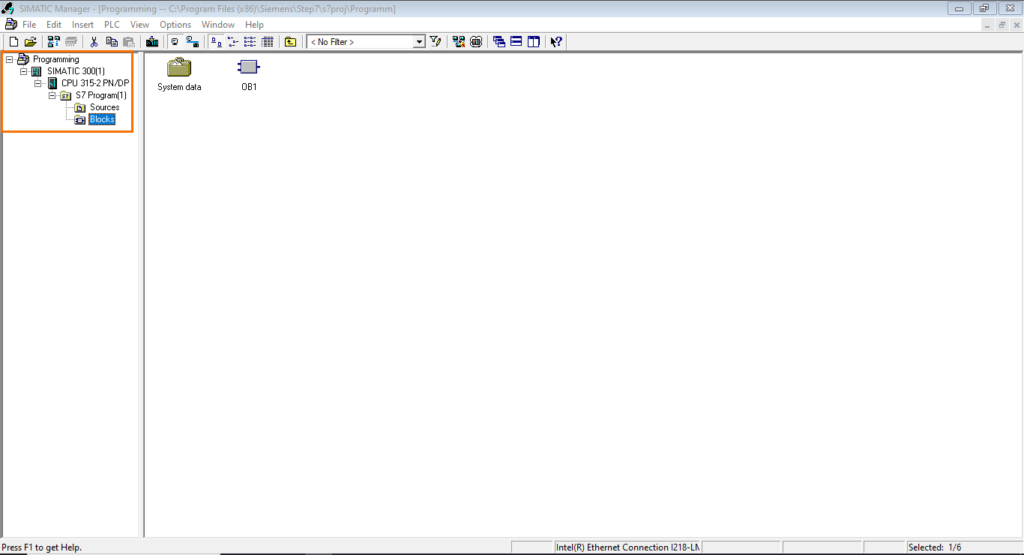The width and height of the screenshot is (1024, 555).
Task: Open the Help menu
Action: coord(254,25)
